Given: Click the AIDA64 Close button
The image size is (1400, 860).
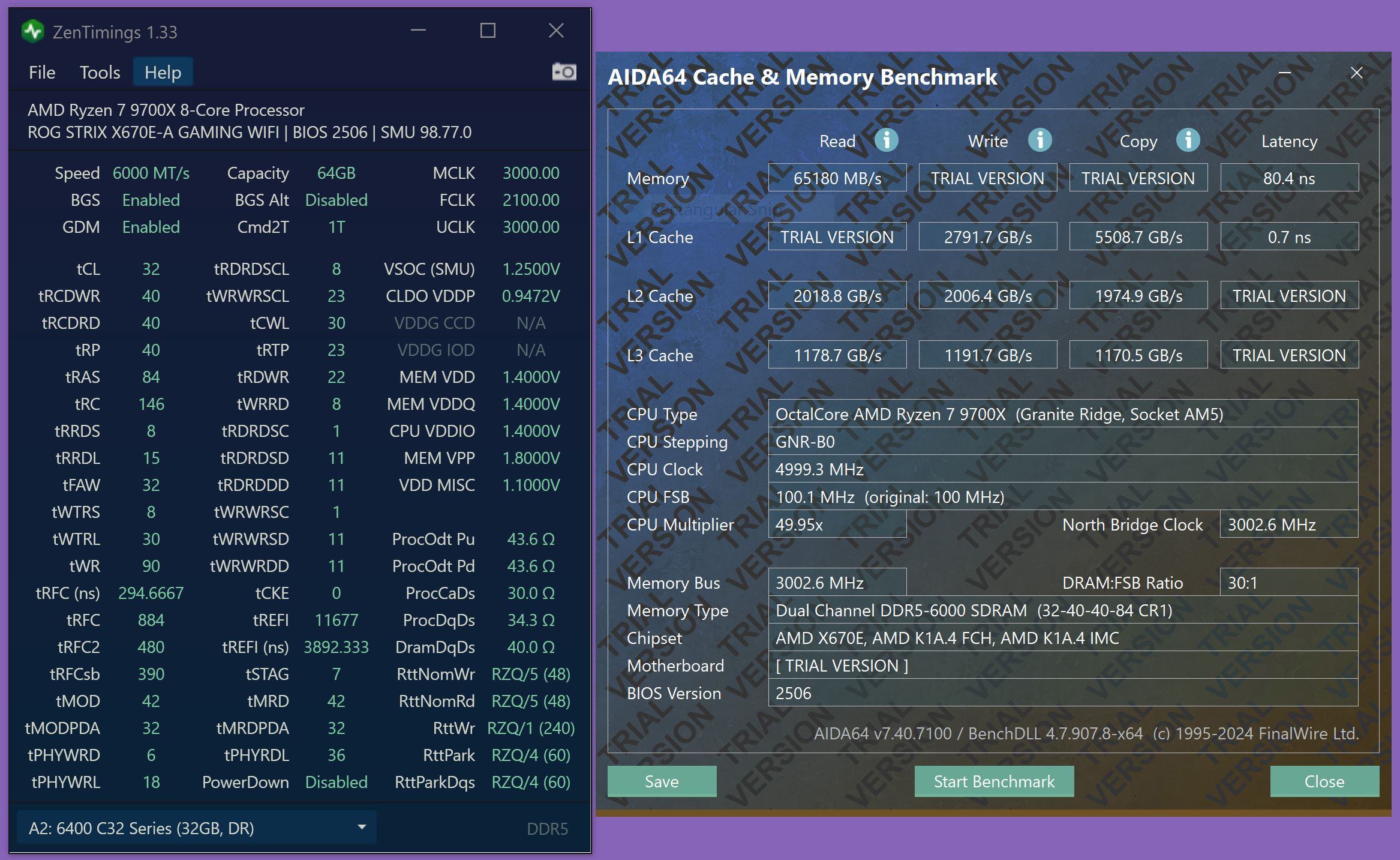Looking at the screenshot, I should (1324, 781).
